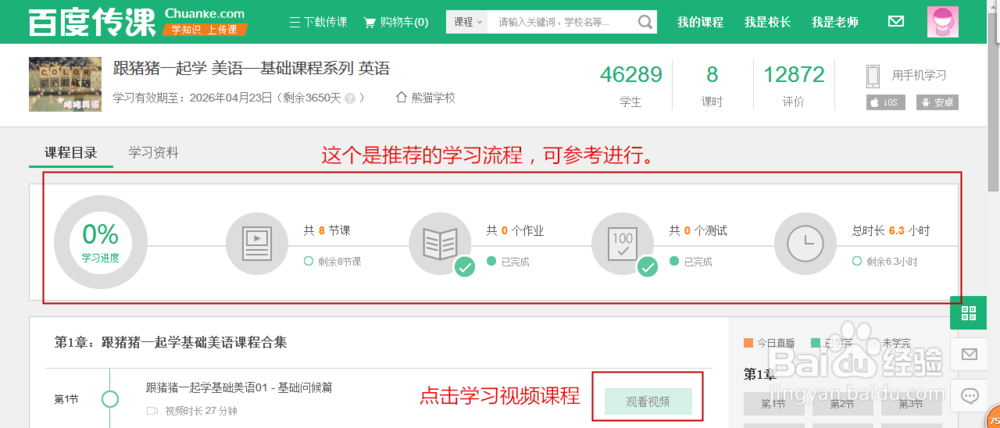Click the iOS app download badge

885,102
